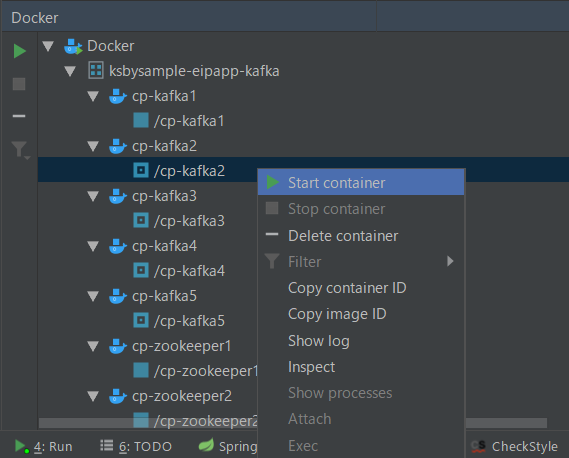This screenshot has height=458, width=569.
Task: Click the delete minus icon in left toolbar
Action: (19, 116)
